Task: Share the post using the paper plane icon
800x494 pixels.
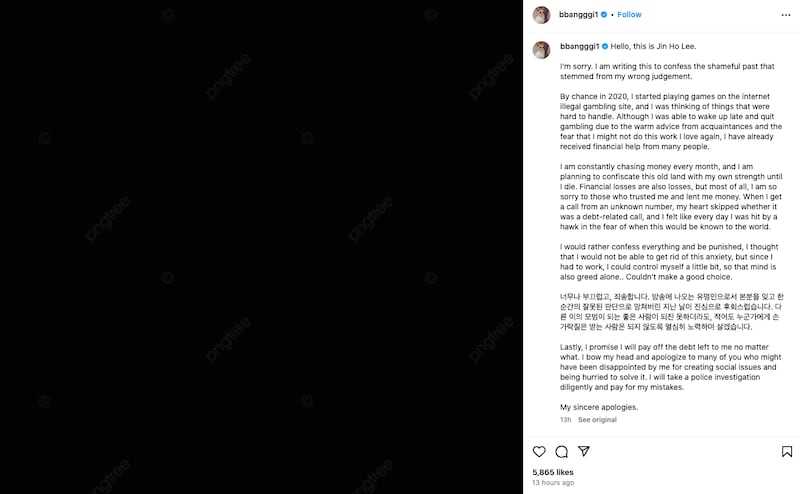Action: click(x=584, y=451)
